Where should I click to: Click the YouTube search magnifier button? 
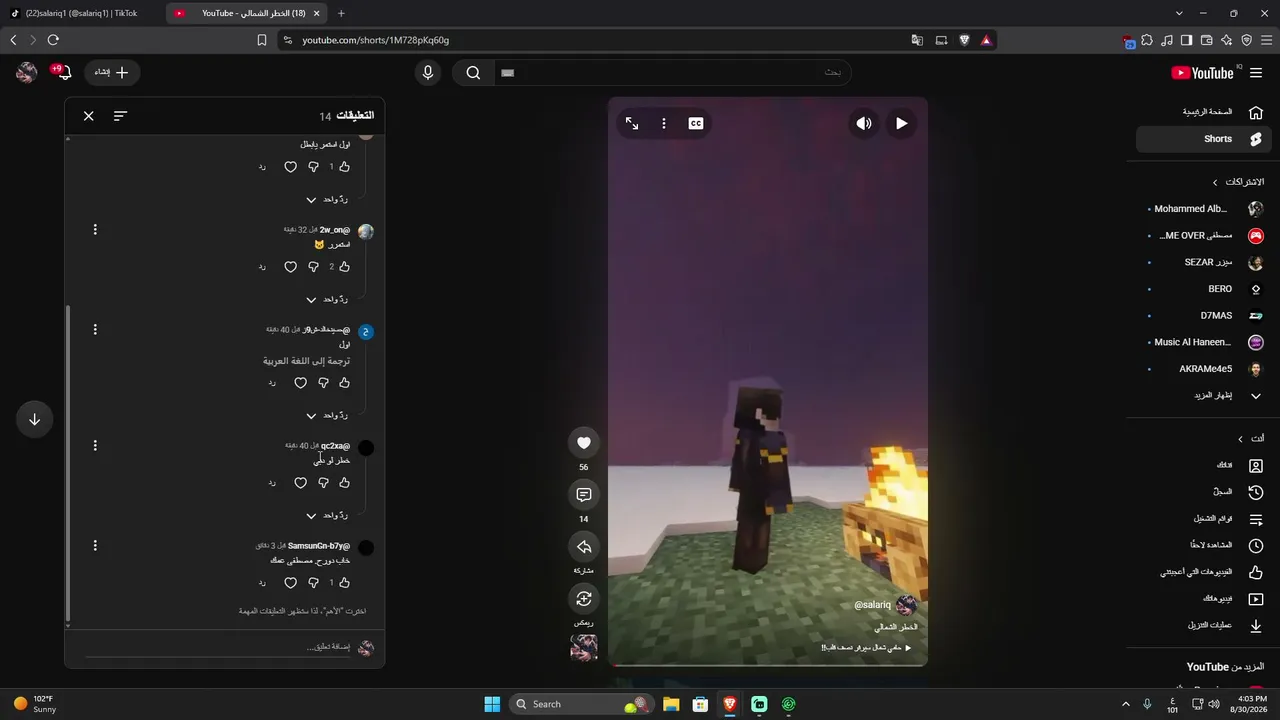pos(474,73)
